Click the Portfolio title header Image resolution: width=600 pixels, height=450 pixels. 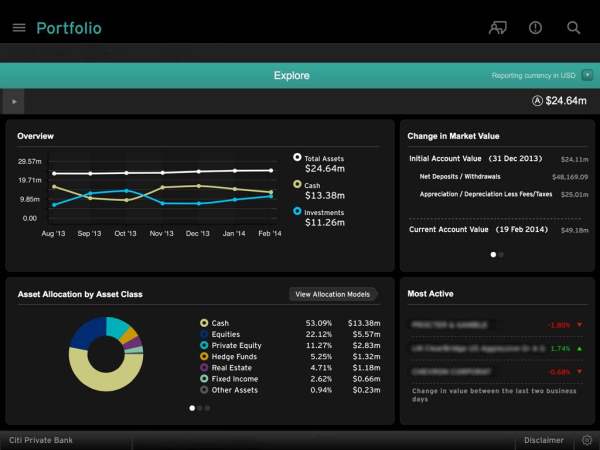coord(68,28)
